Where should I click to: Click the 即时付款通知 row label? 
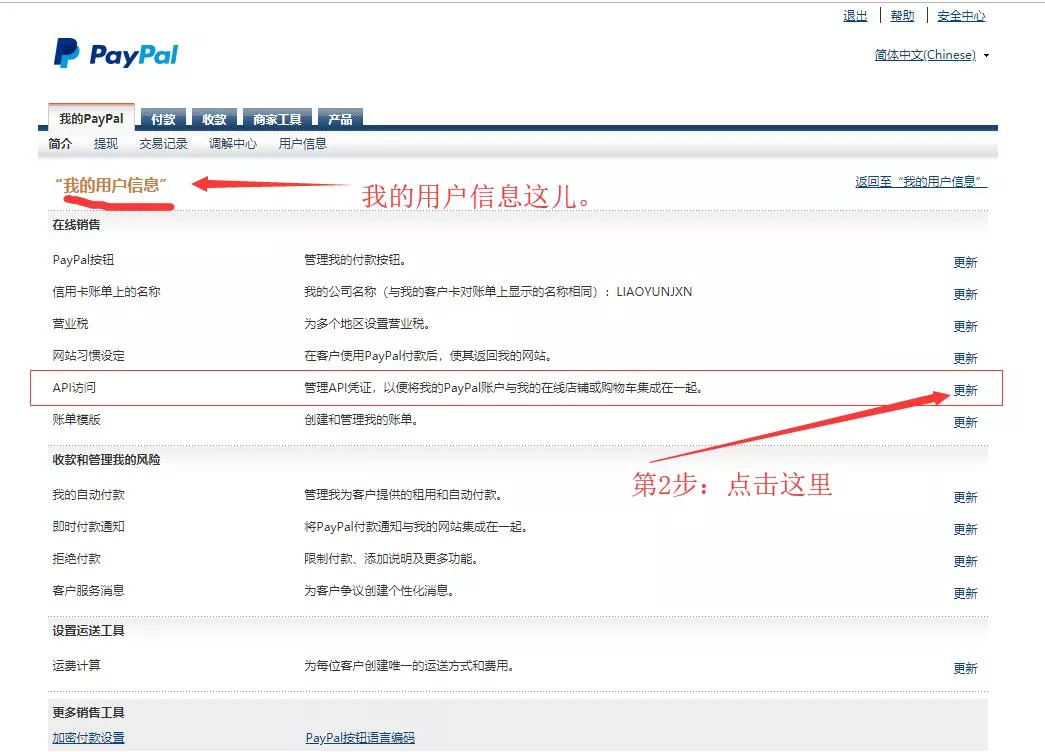point(89,527)
